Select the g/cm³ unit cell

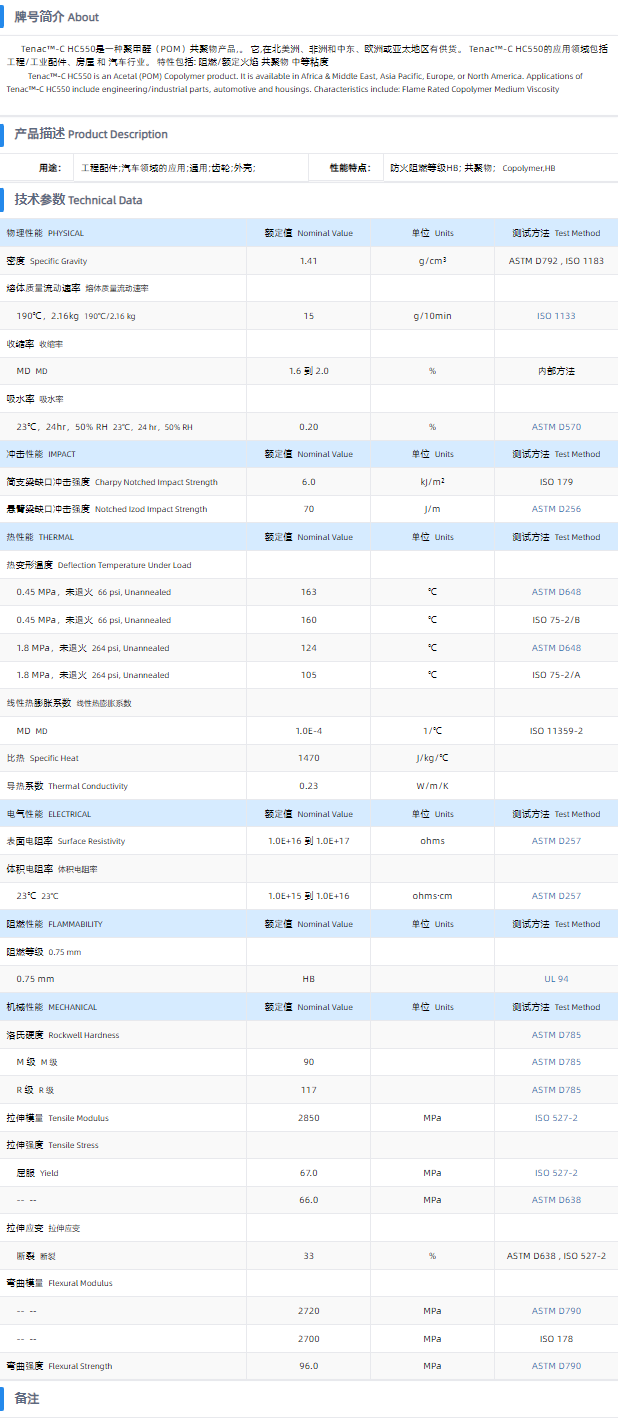pyautogui.click(x=432, y=261)
